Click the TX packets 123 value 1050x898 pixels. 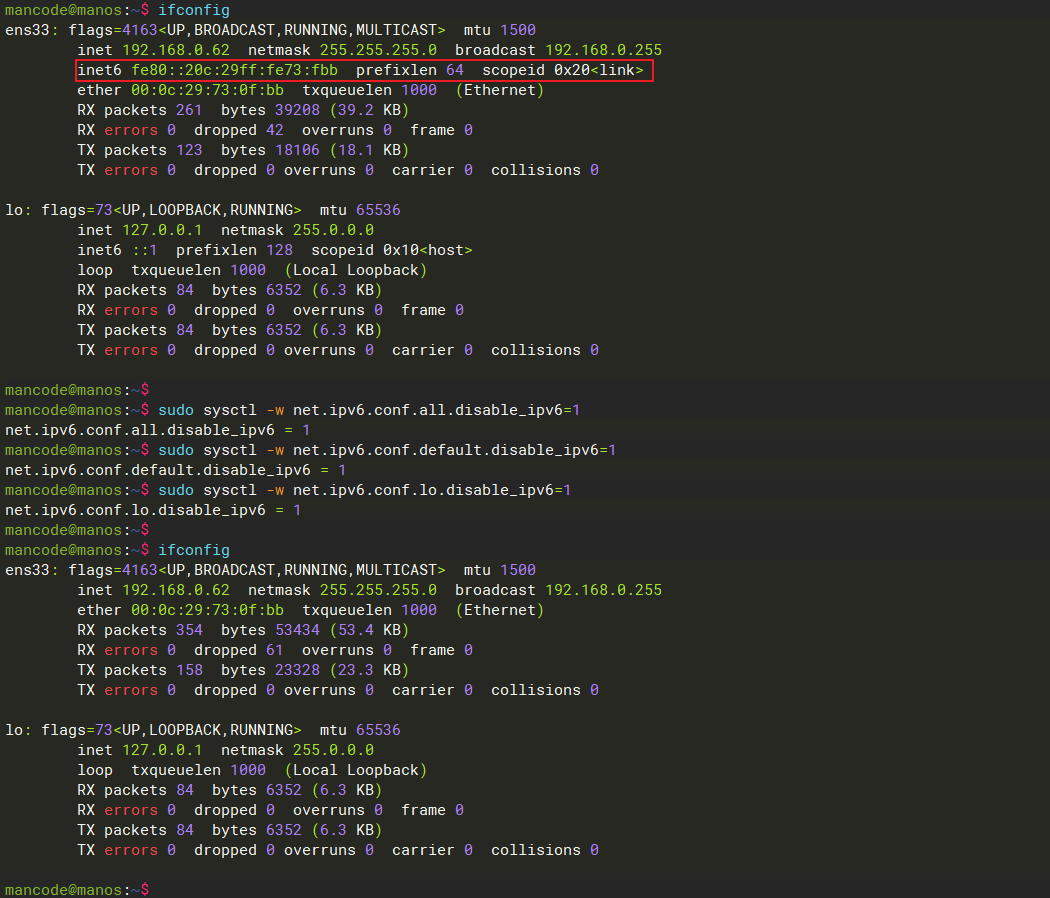[x=188, y=150]
